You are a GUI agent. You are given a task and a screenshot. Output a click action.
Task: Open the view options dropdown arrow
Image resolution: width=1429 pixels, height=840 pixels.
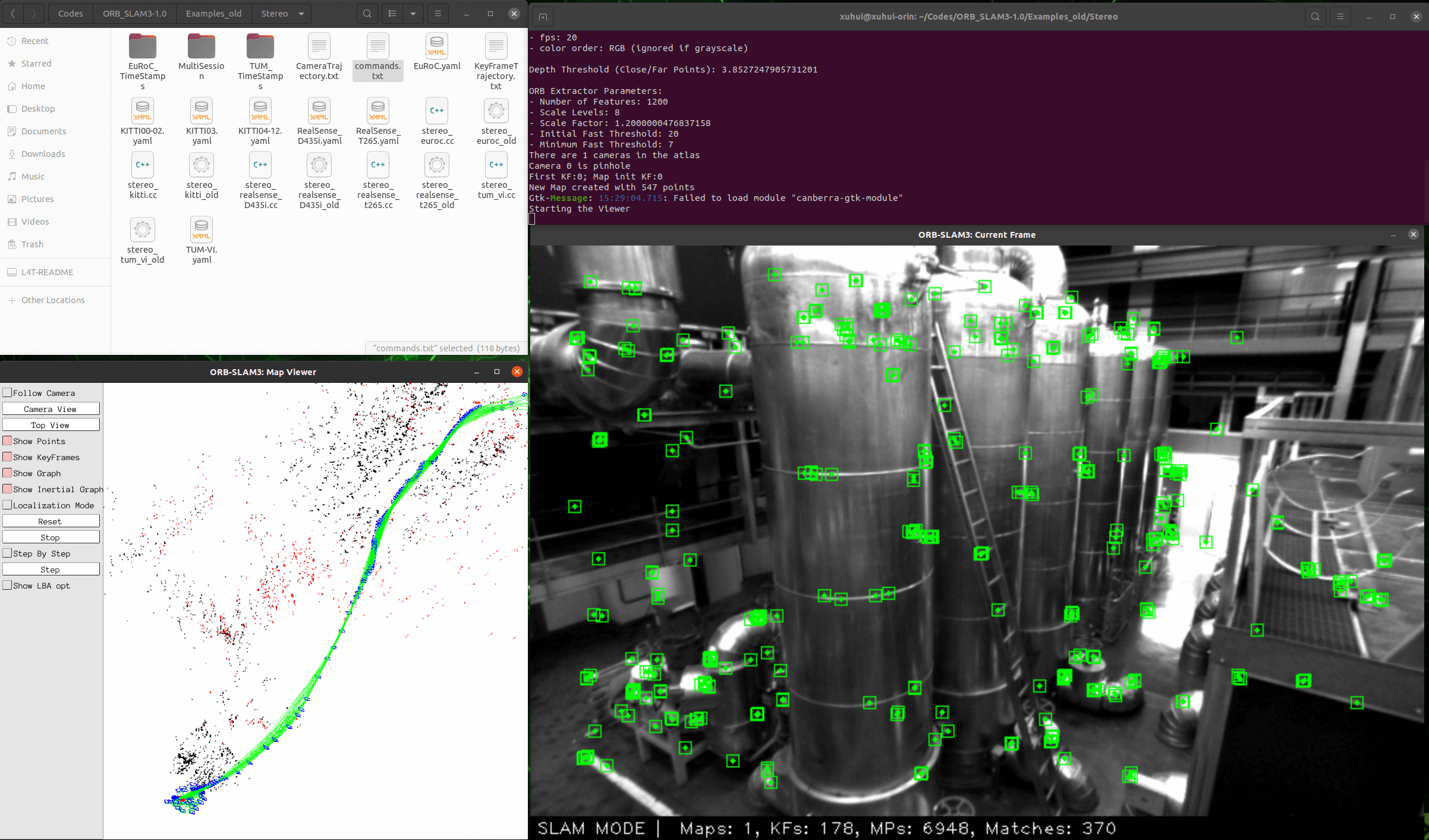pyautogui.click(x=413, y=14)
